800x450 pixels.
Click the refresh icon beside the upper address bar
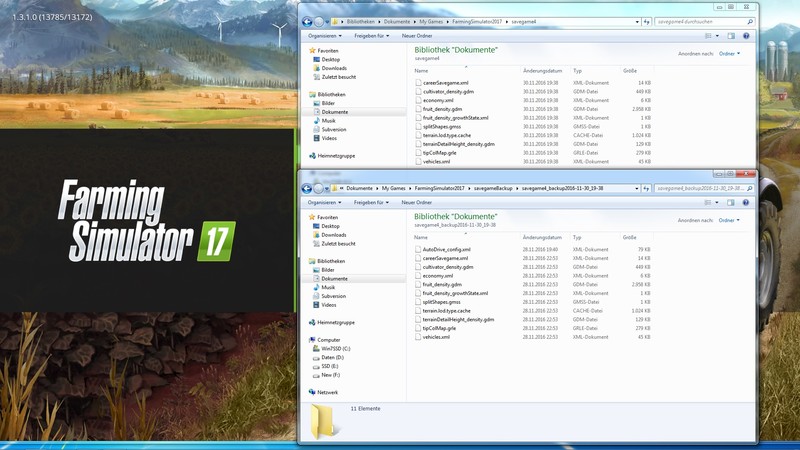coord(646,21)
